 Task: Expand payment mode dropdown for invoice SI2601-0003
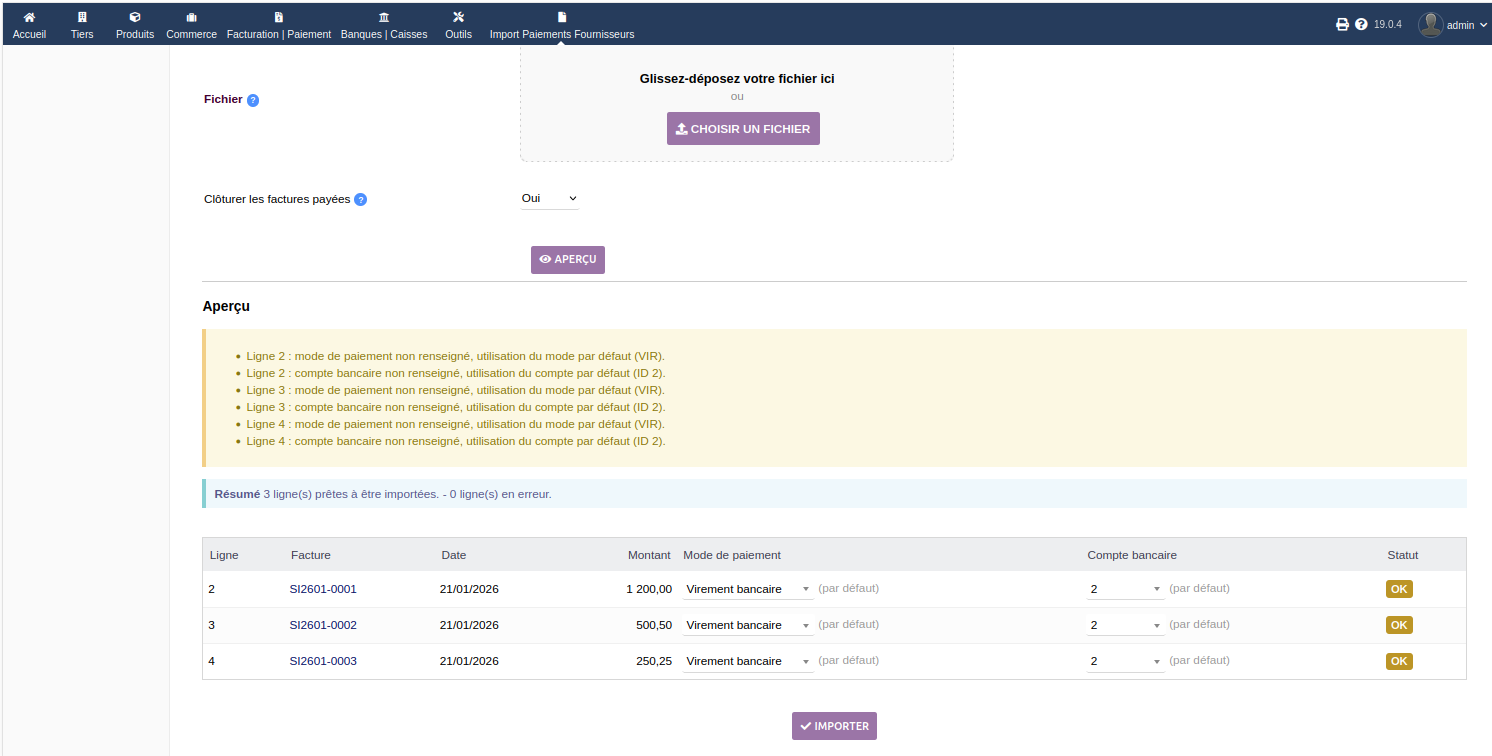[x=747, y=662]
